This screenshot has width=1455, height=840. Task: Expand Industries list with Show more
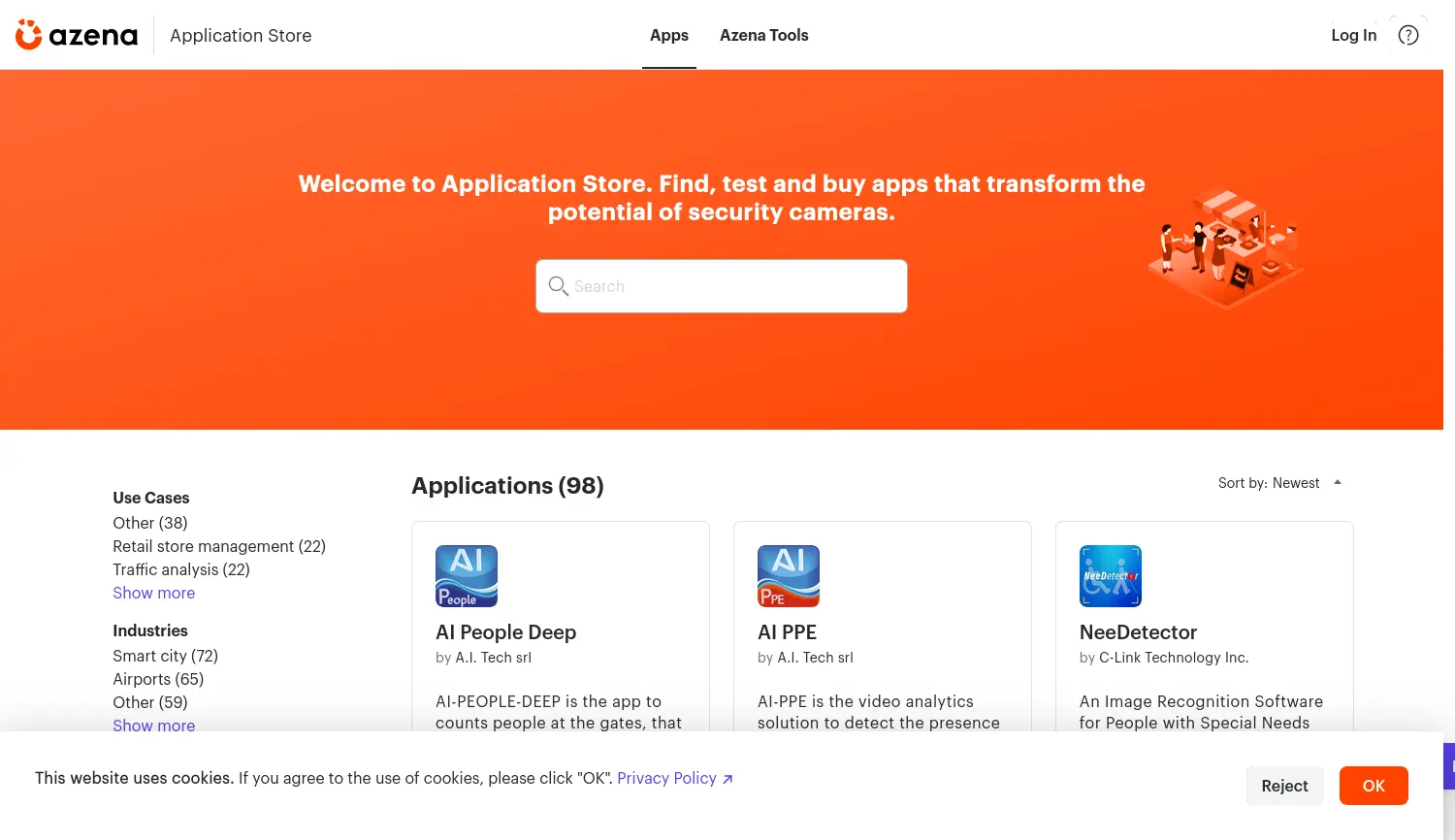(153, 725)
